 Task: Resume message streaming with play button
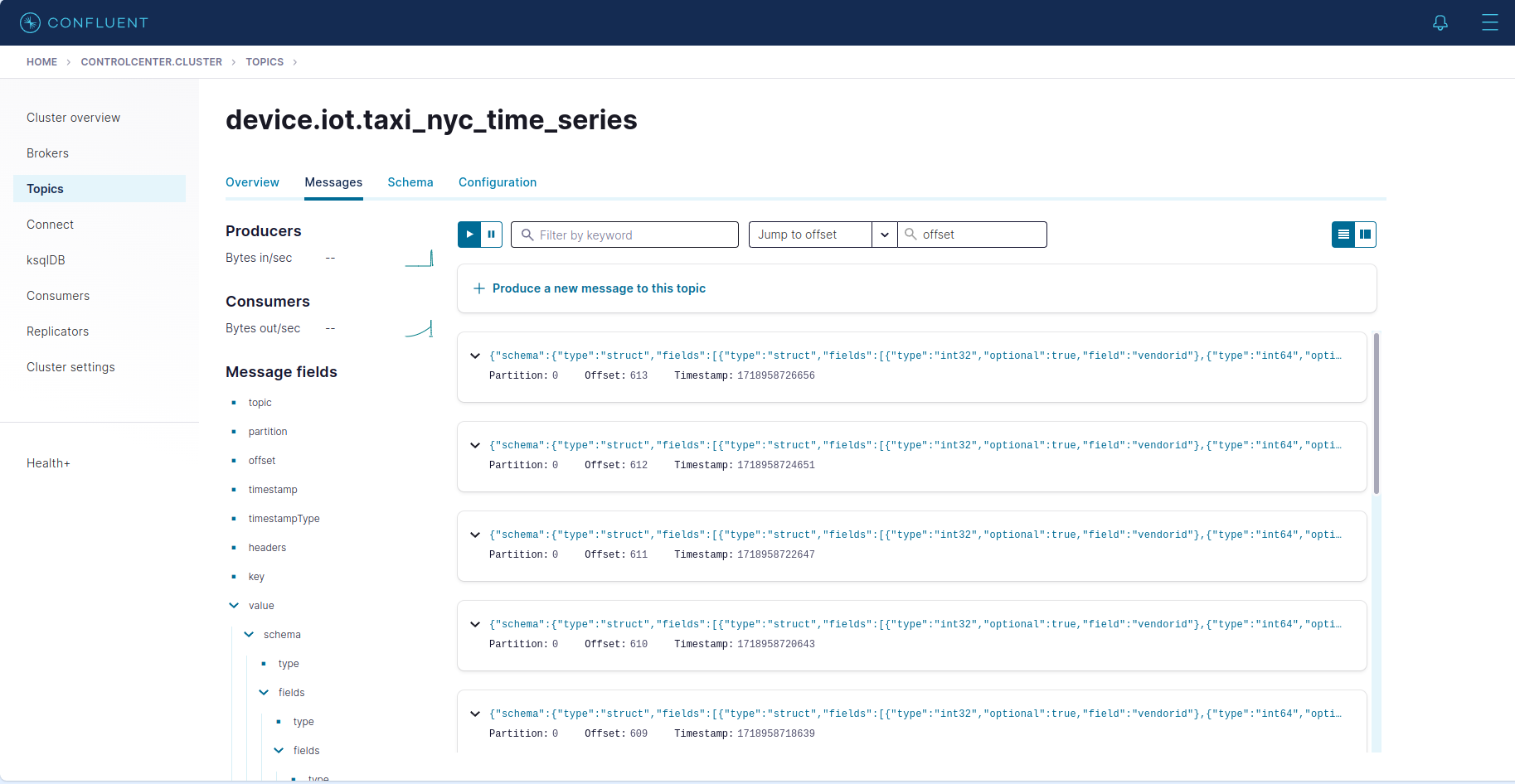click(469, 235)
